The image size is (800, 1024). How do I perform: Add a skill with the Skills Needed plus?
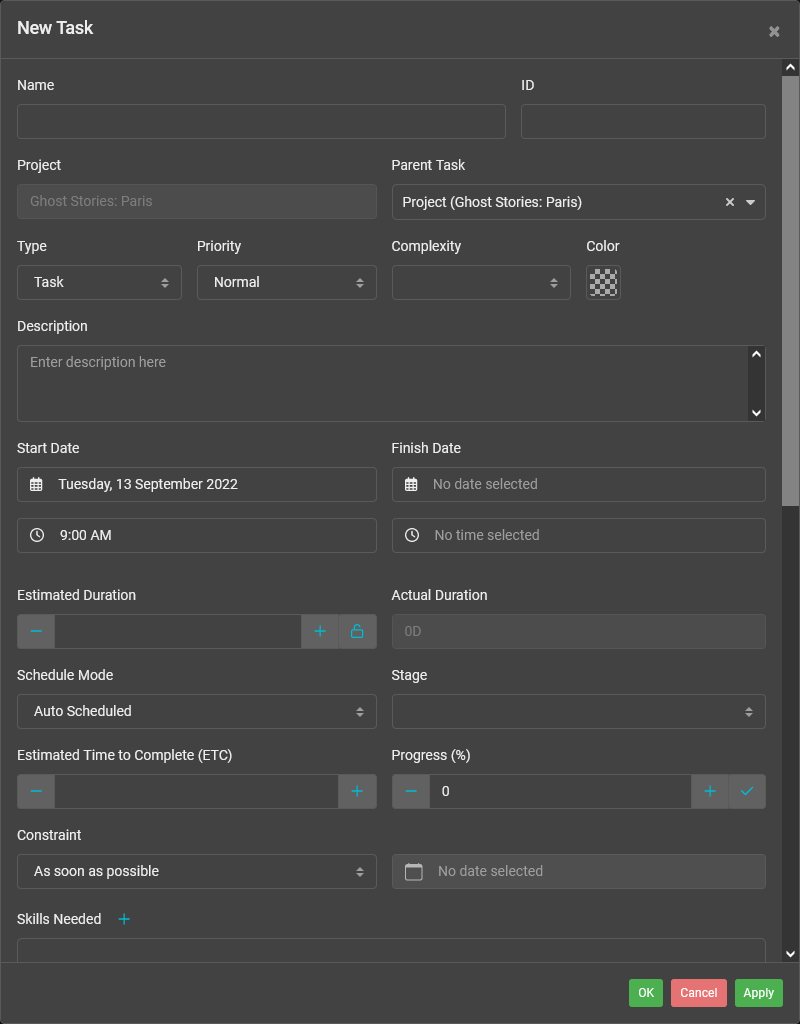[x=123, y=918]
